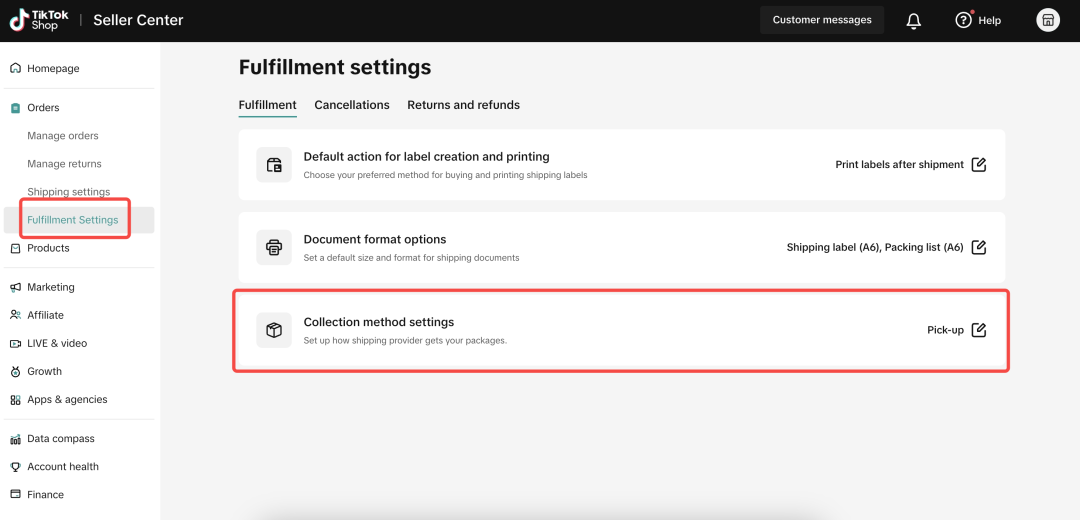Expand the Marketing sidebar section

coord(50,287)
